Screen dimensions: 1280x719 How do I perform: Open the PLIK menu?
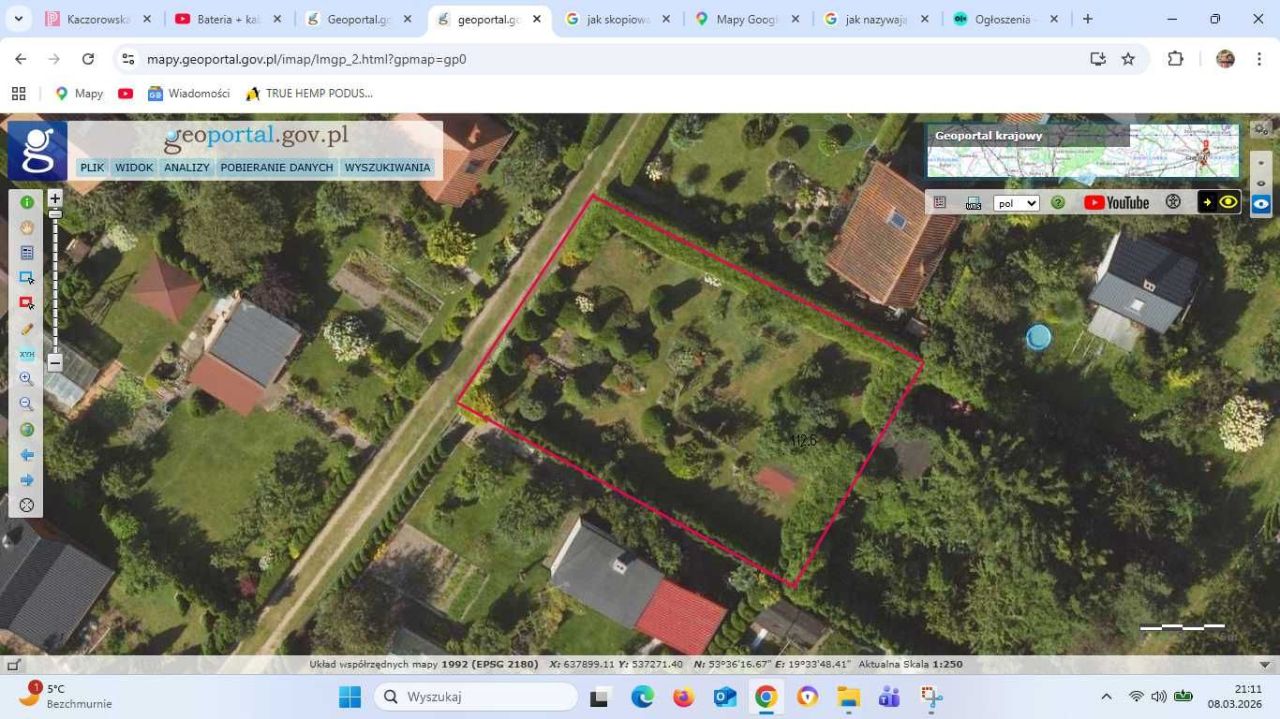(92, 168)
